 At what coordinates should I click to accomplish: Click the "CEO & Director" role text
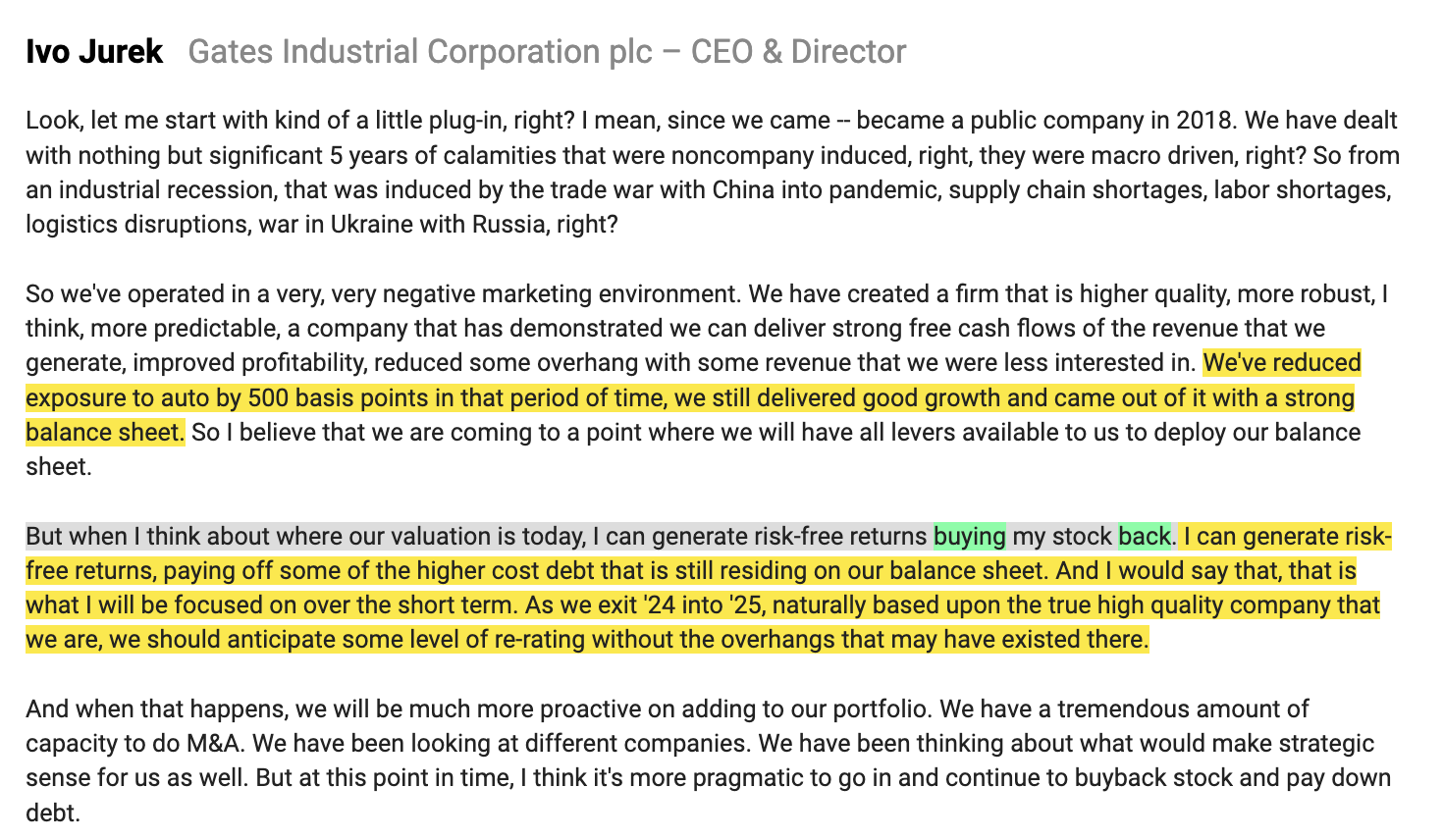798,51
